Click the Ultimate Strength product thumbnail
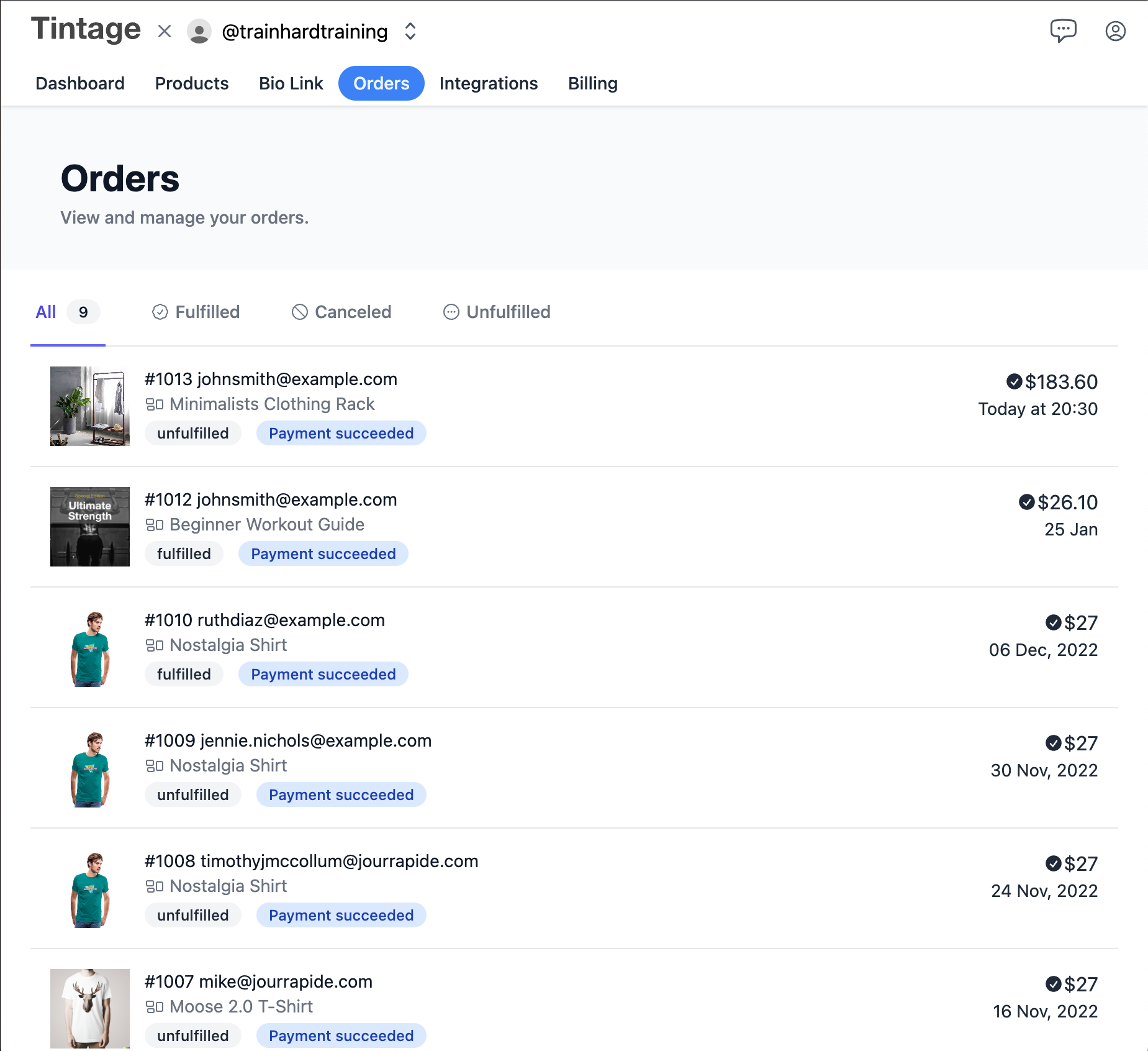The height and width of the screenshot is (1051, 1148). [90, 527]
